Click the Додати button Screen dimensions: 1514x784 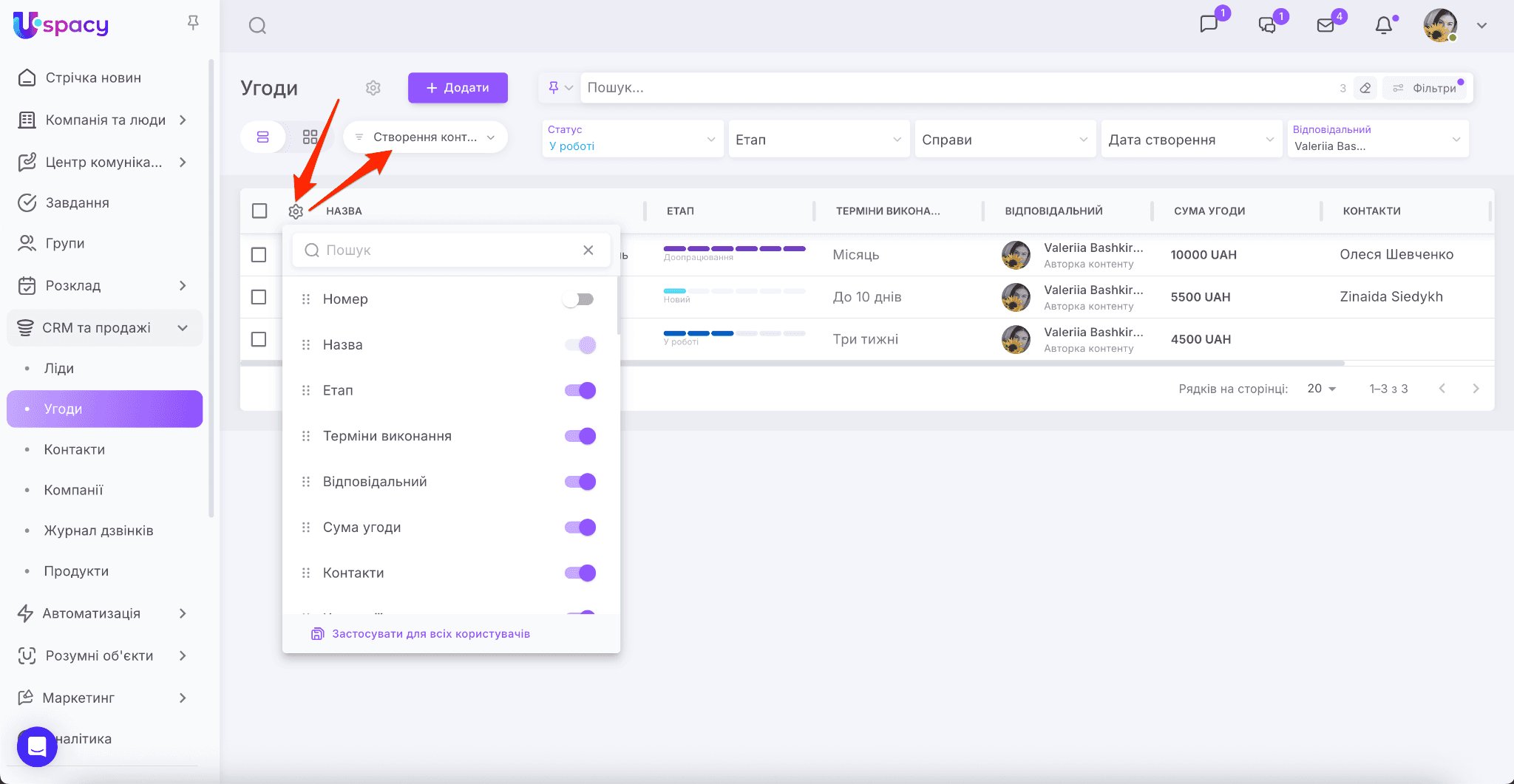tap(458, 88)
